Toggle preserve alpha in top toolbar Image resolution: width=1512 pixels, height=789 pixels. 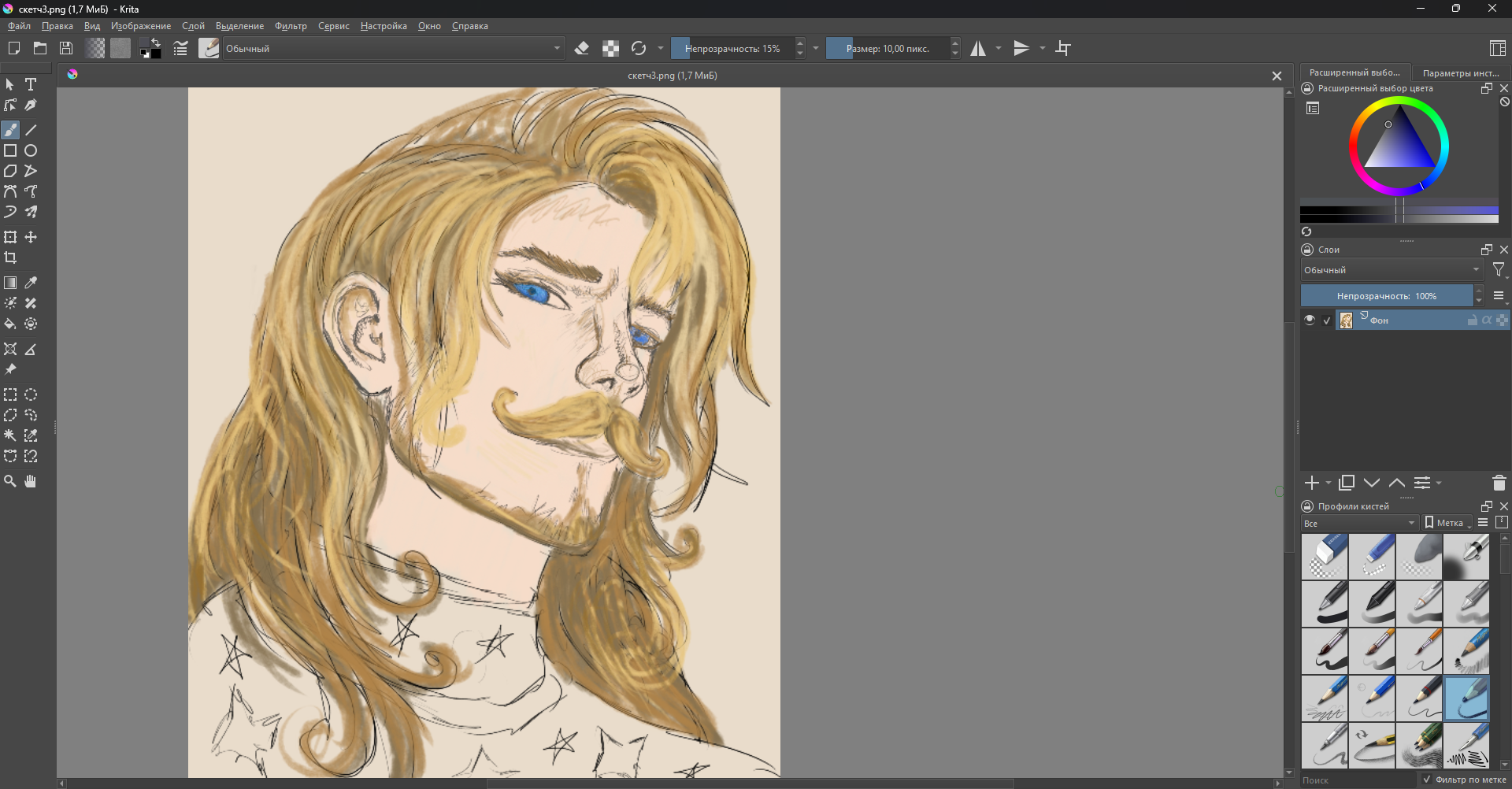[x=610, y=48]
